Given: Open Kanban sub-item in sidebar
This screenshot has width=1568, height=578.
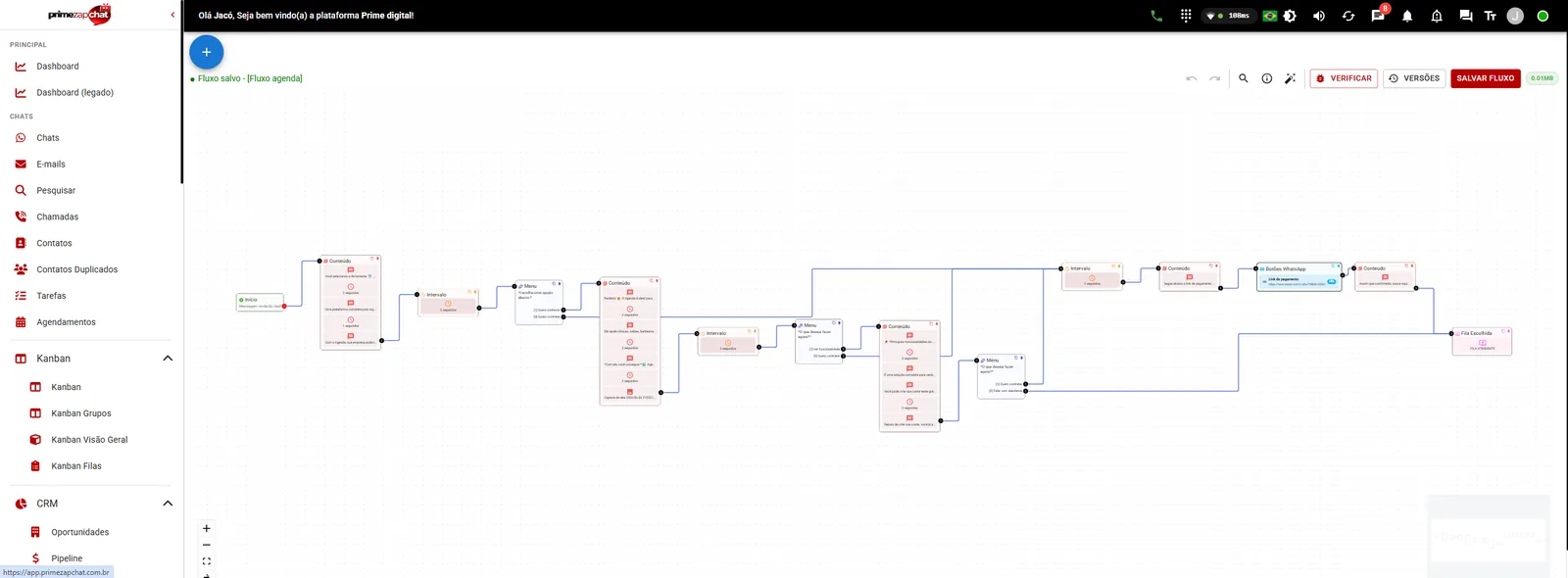Looking at the screenshot, I should point(67,388).
